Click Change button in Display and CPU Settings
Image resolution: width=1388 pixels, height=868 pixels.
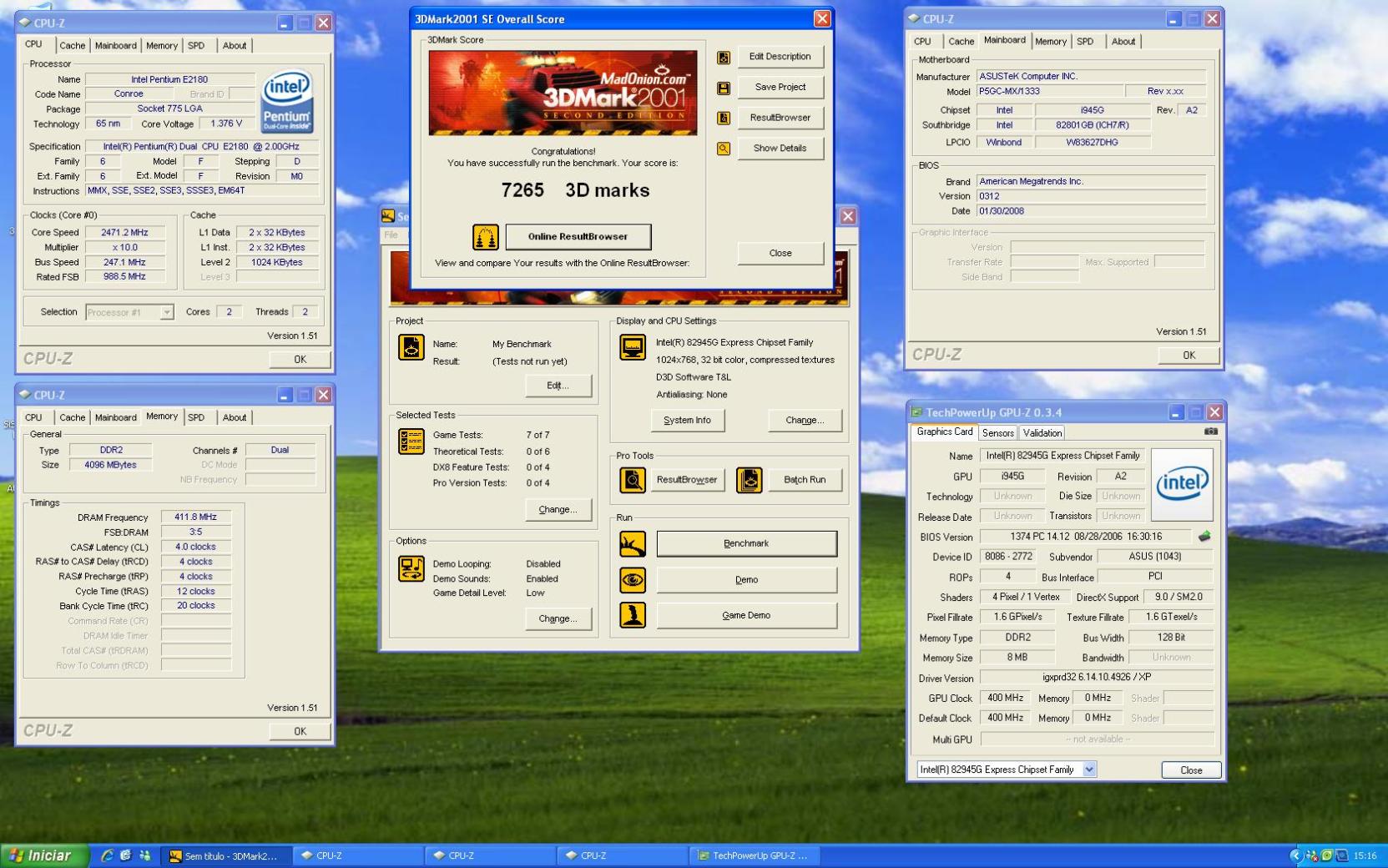click(x=804, y=420)
